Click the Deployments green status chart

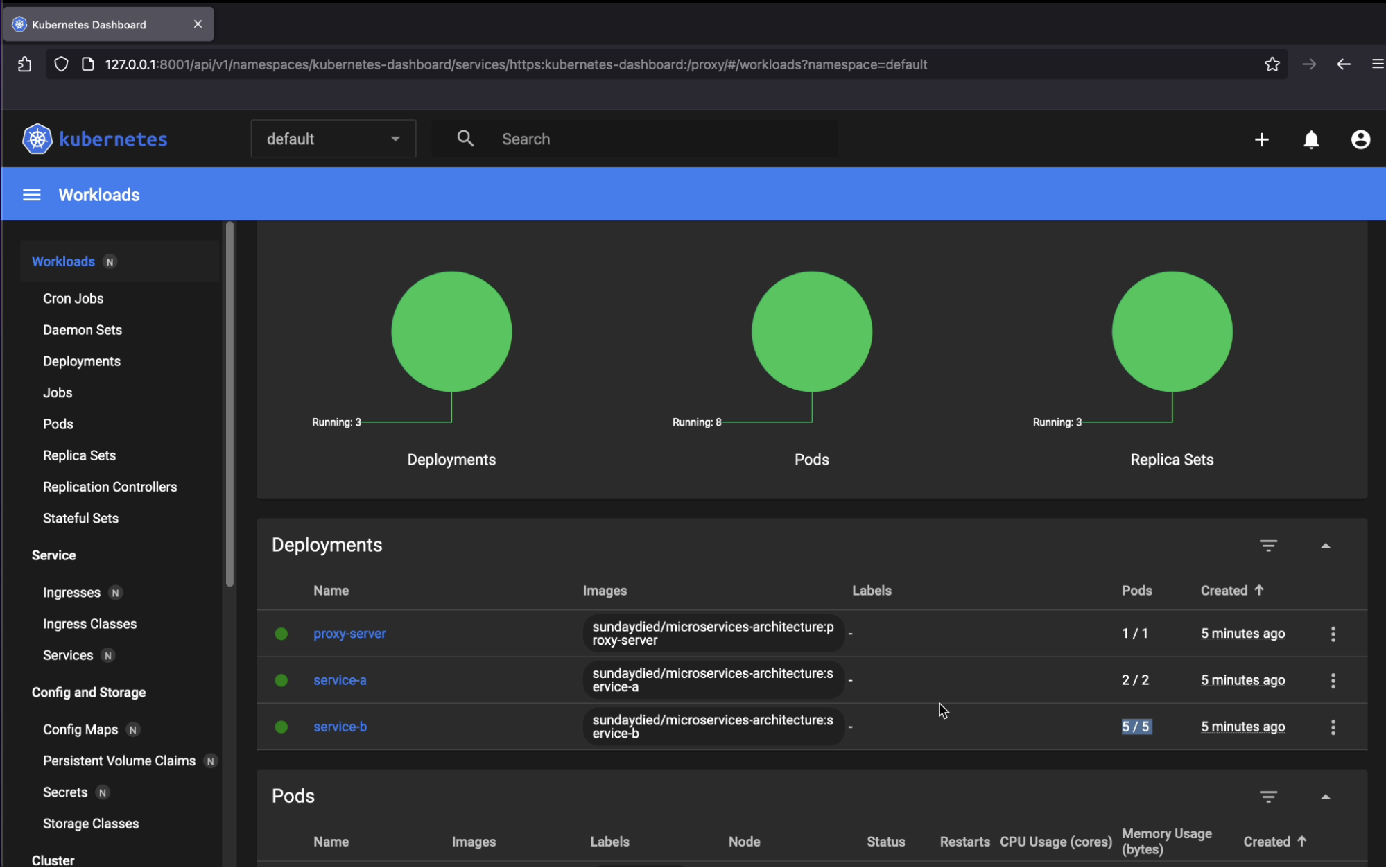click(451, 331)
